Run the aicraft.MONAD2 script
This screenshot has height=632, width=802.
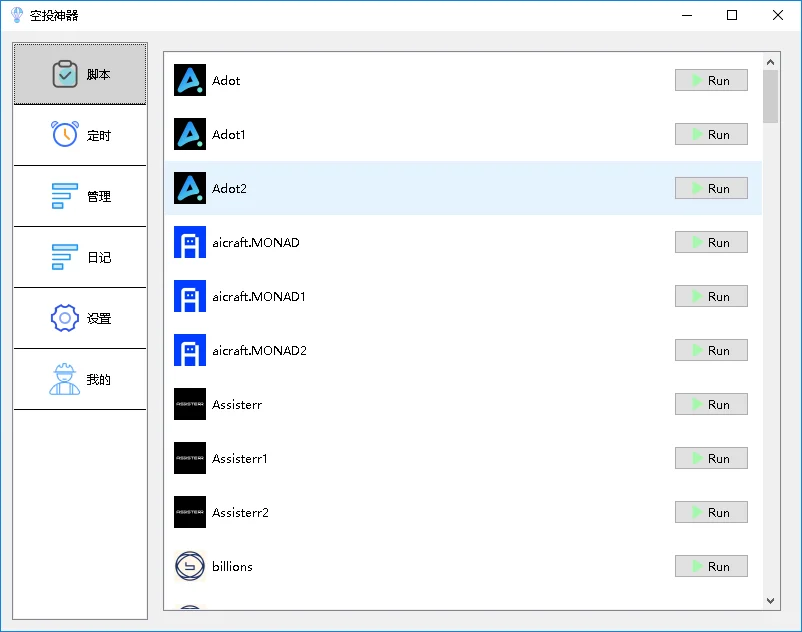coord(711,350)
